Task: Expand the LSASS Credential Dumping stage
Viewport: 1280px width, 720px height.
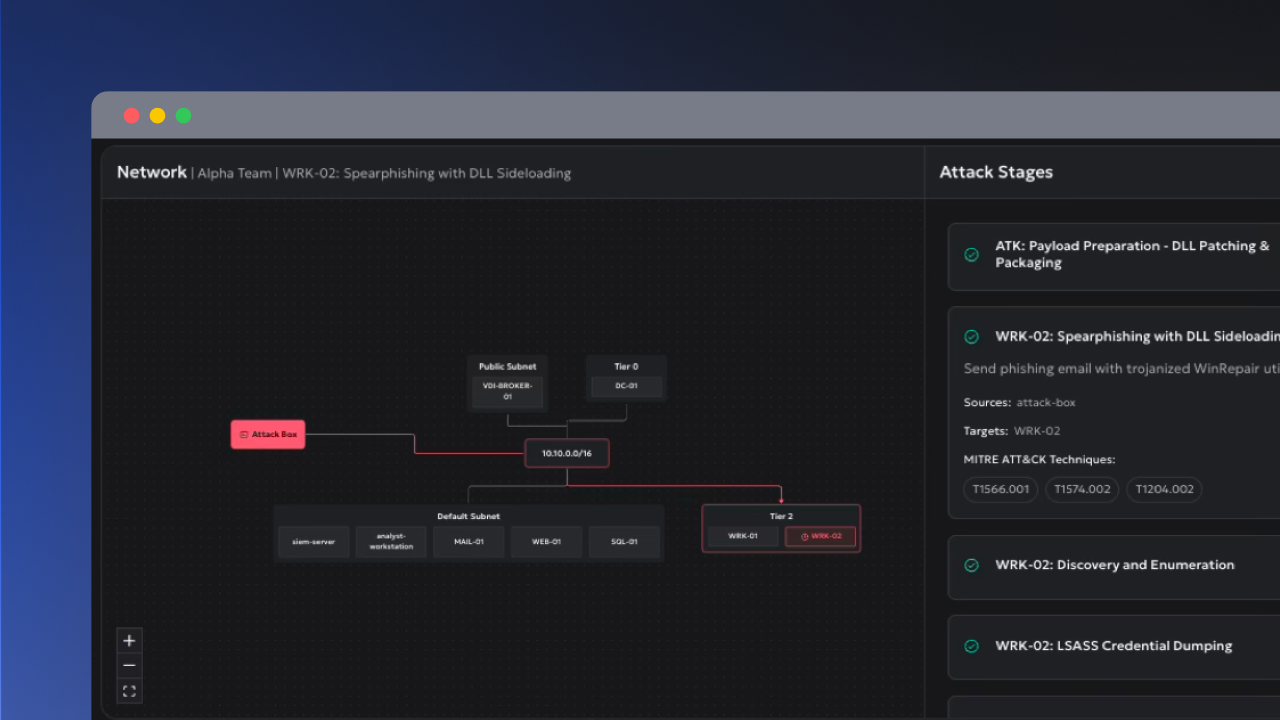Action: tap(1114, 646)
